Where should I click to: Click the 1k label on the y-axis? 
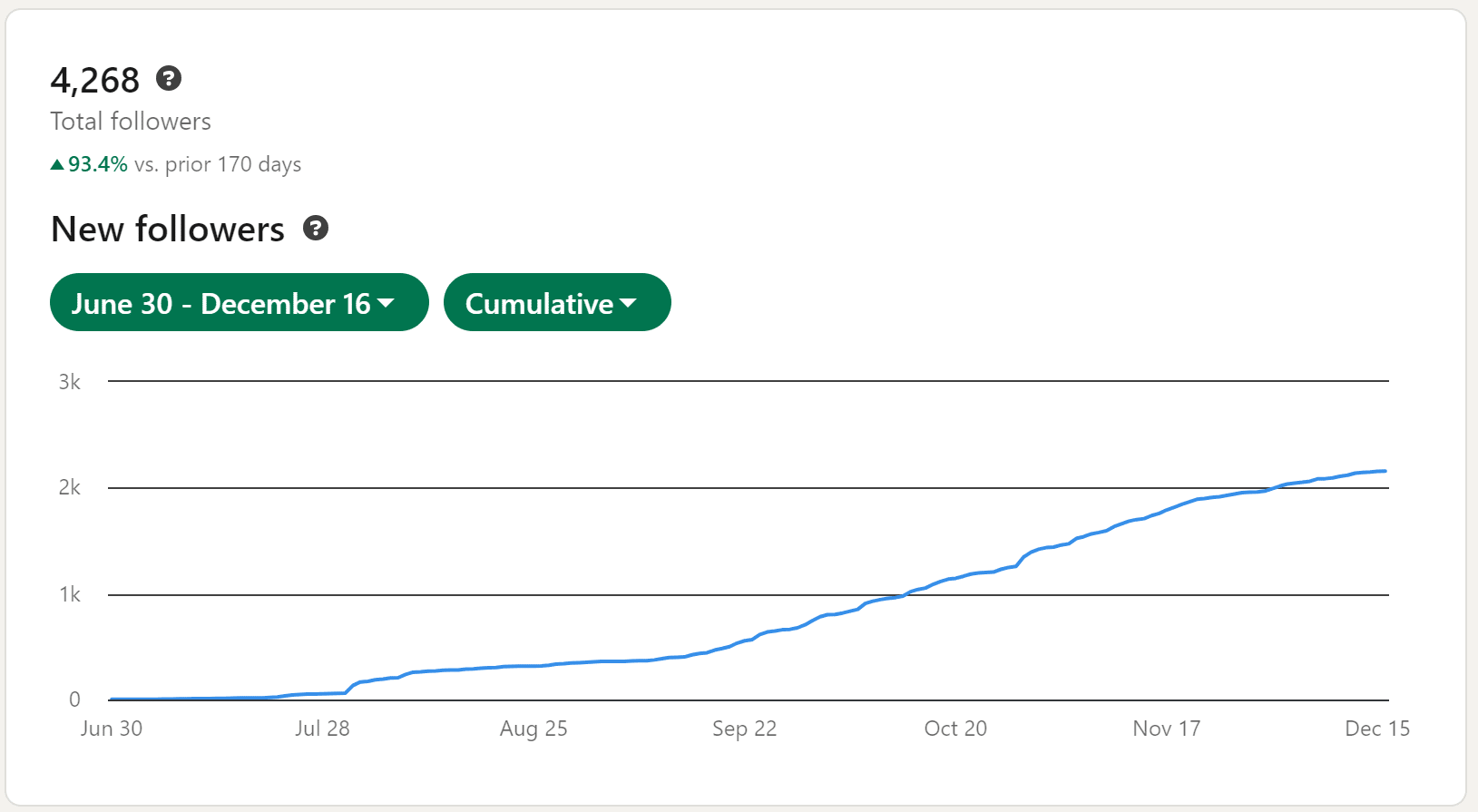[x=70, y=594]
